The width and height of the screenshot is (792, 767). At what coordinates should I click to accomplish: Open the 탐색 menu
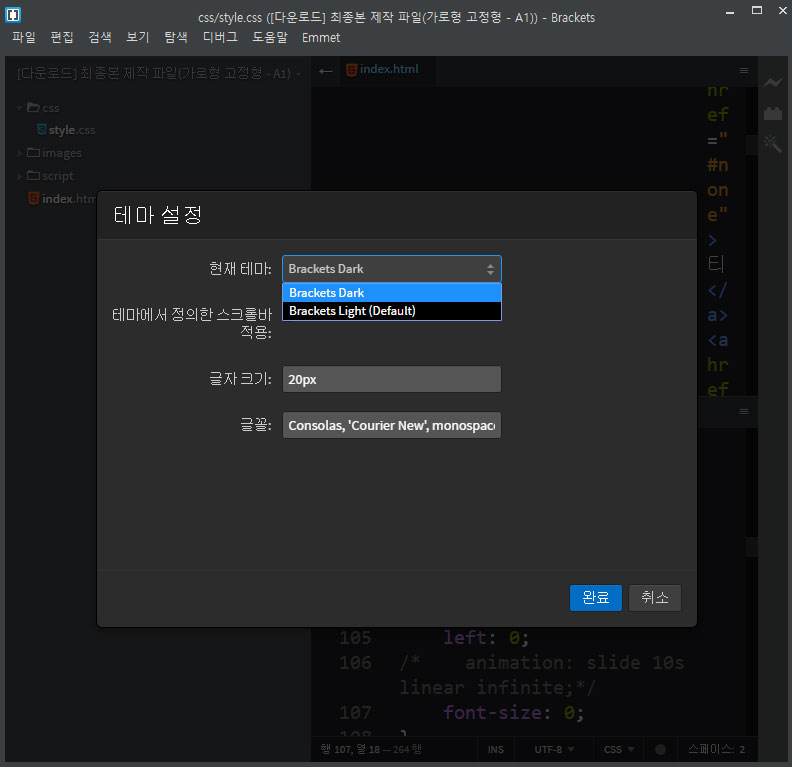coord(176,37)
